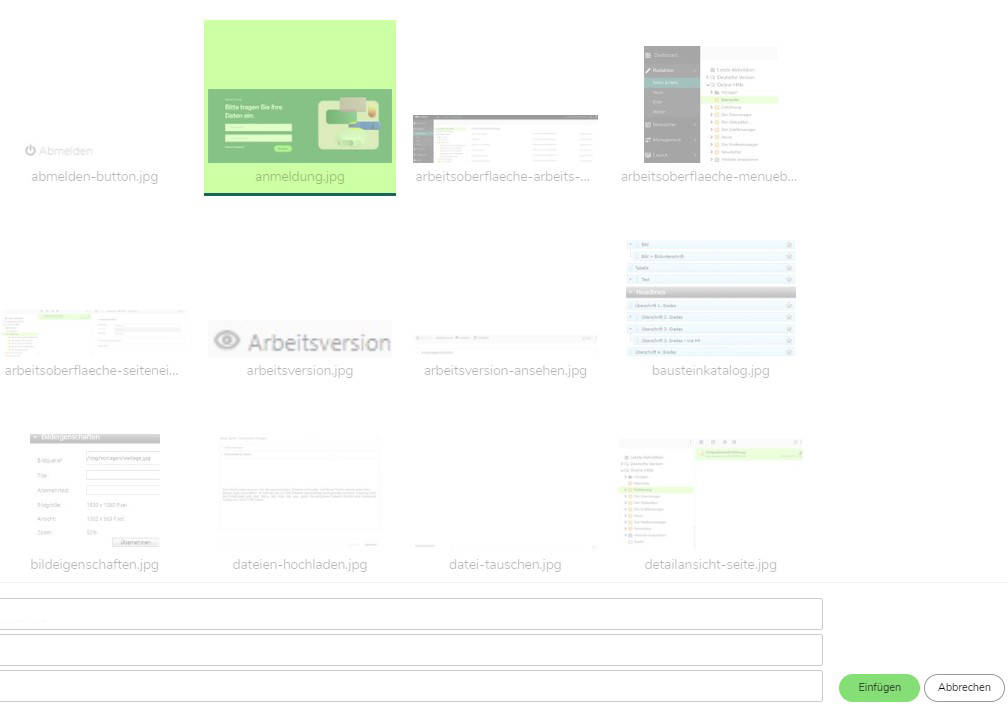The width and height of the screenshot is (1008, 705).
Task: Select the bildeigenschaften.jpg image thumbnail
Action: pos(94,491)
